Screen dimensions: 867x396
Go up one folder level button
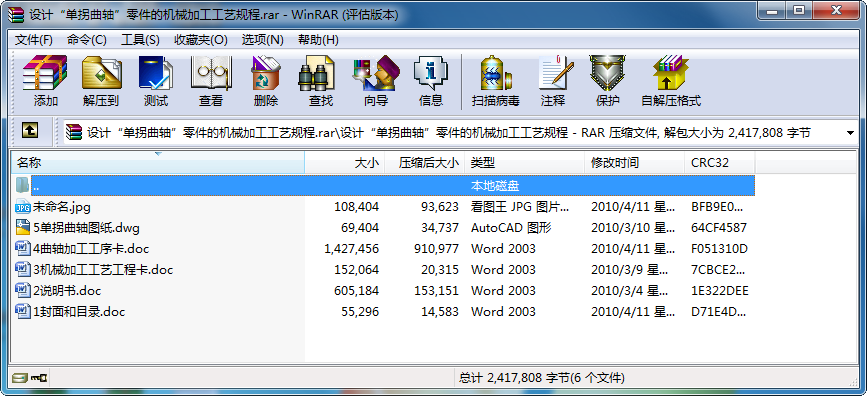[x=30, y=131]
